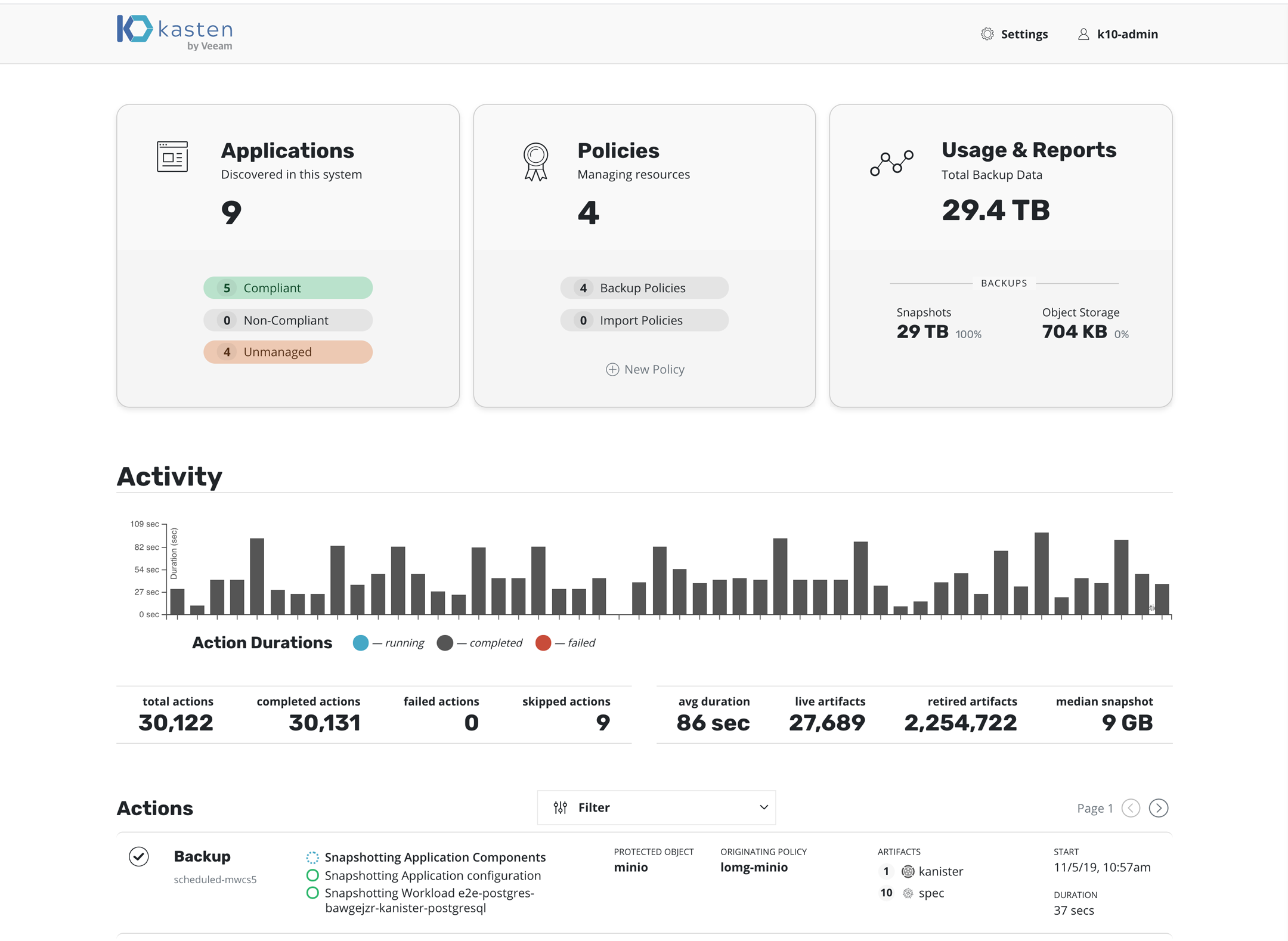The width and height of the screenshot is (1288, 941).
Task: Click the Applications window icon
Action: click(172, 157)
